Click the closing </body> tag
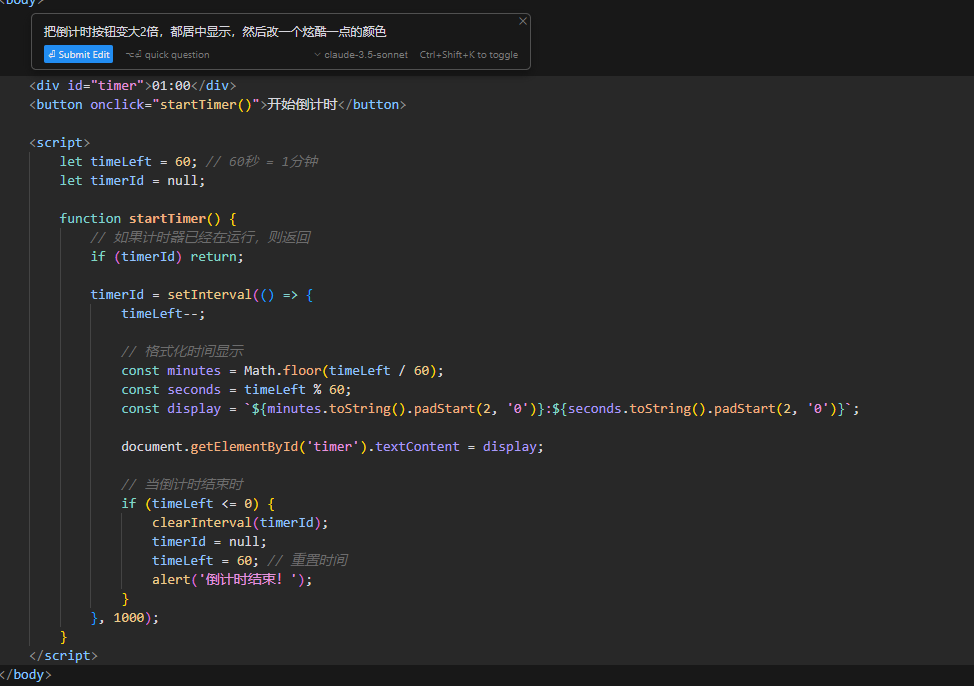Screen dimensions: 974x686 click(x=25, y=675)
